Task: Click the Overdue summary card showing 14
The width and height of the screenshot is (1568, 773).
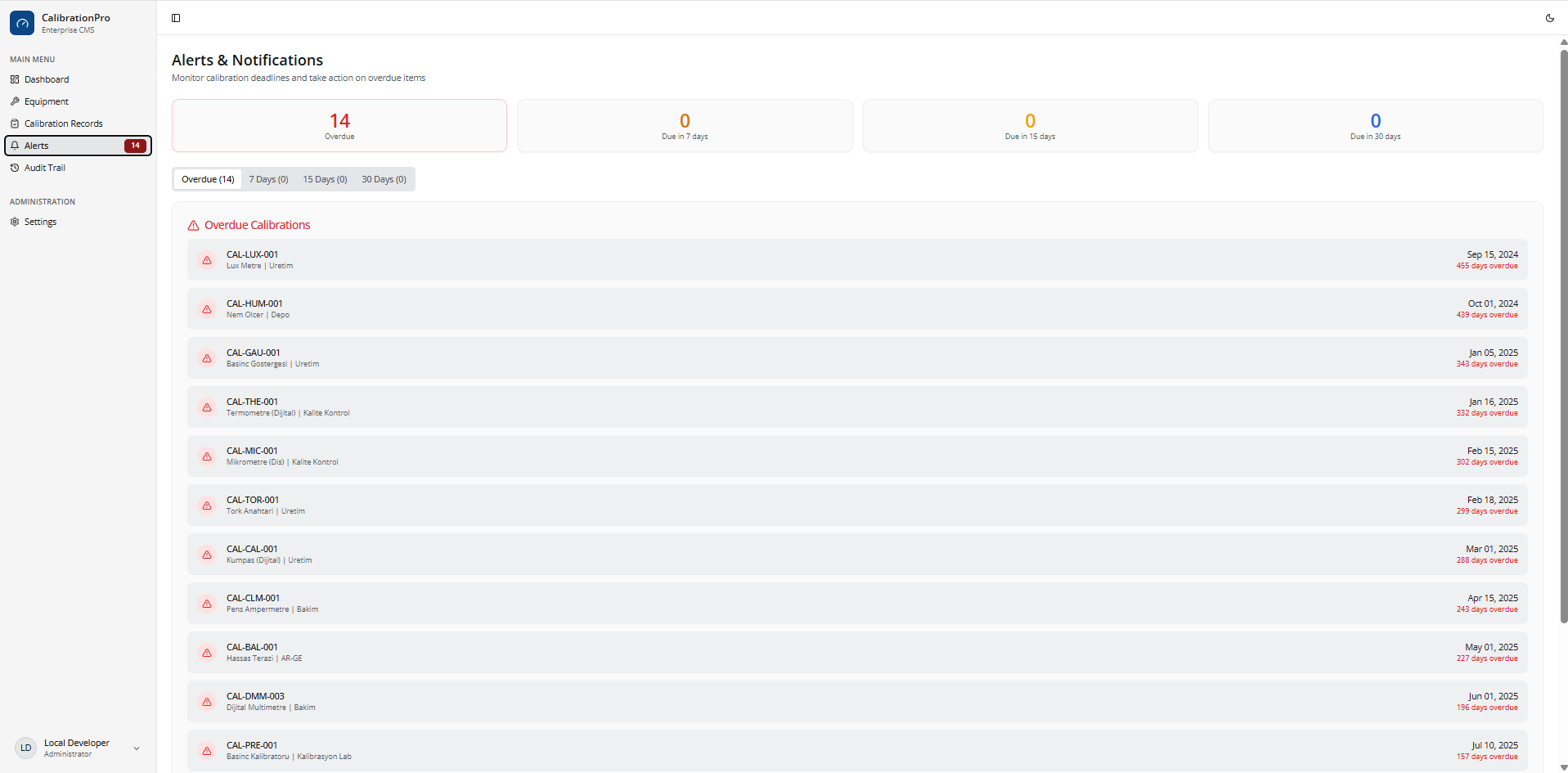Action: pyautogui.click(x=339, y=125)
